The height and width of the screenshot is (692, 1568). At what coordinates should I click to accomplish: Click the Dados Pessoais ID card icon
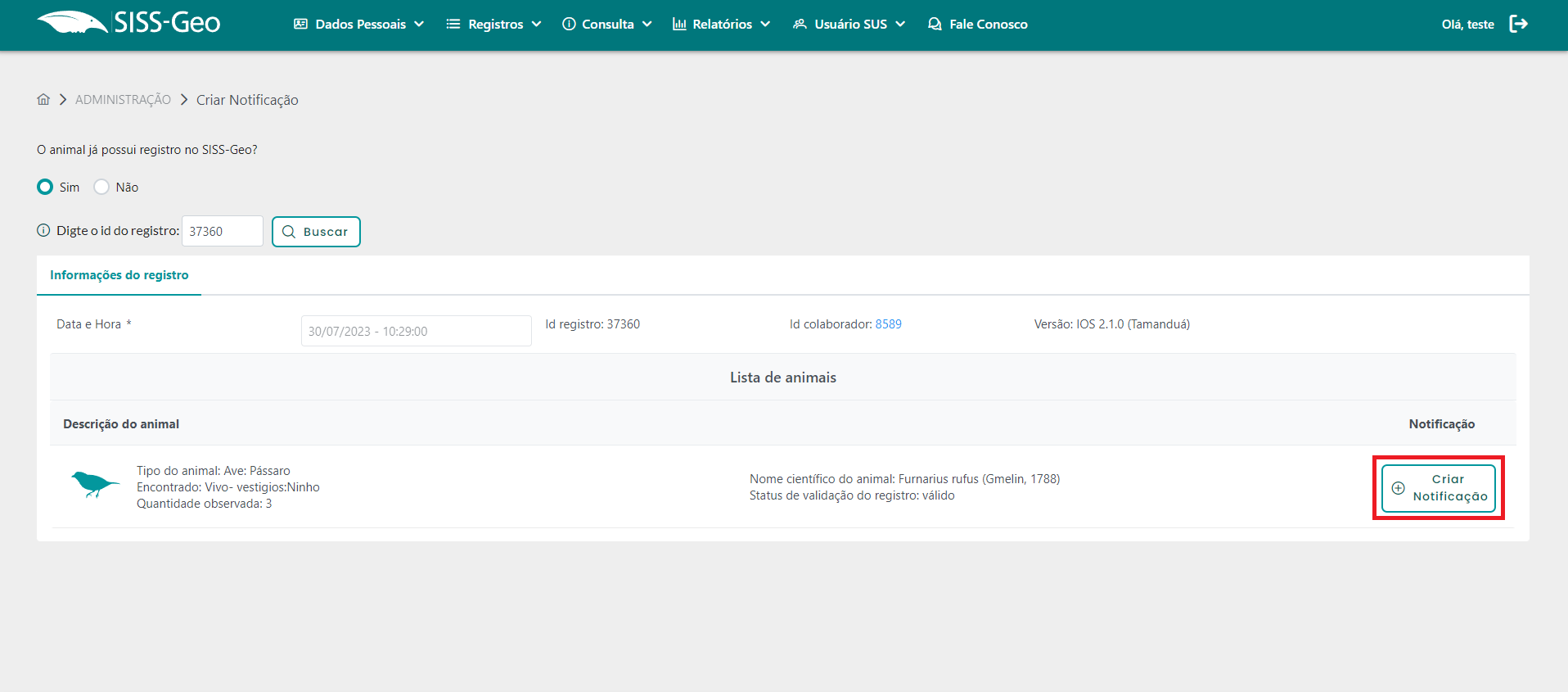300,25
